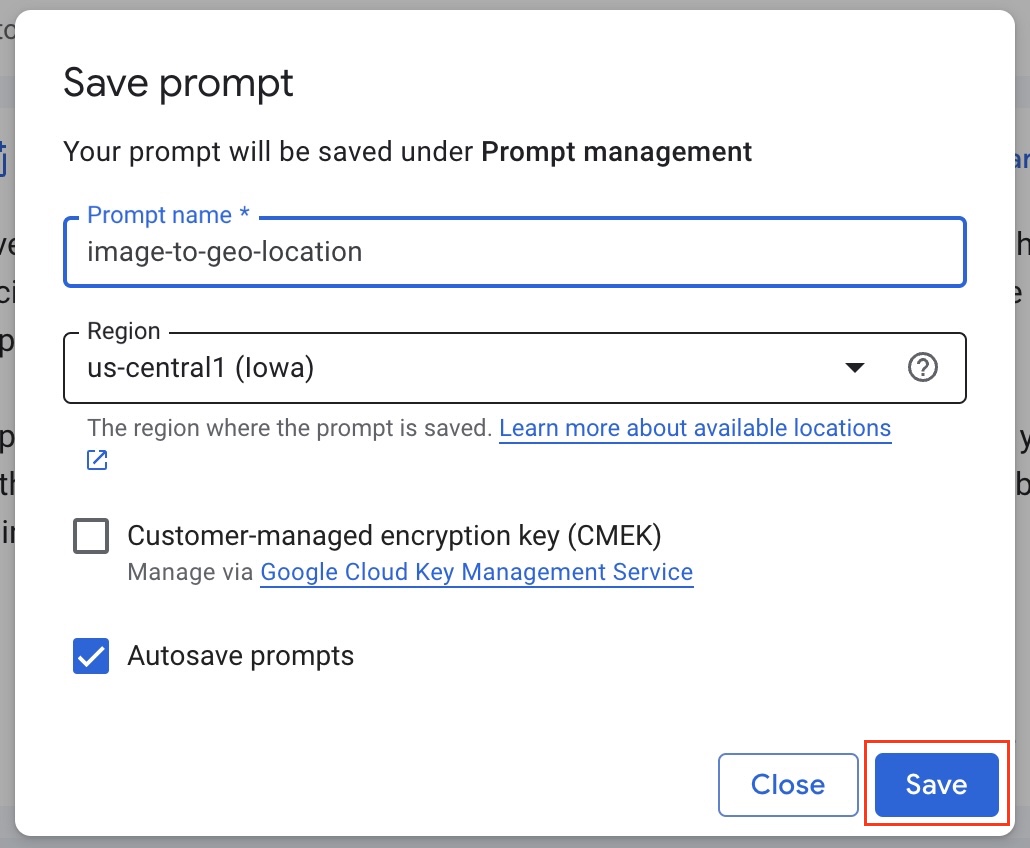Follow the Google Cloud Key Management Service link

pos(476,572)
